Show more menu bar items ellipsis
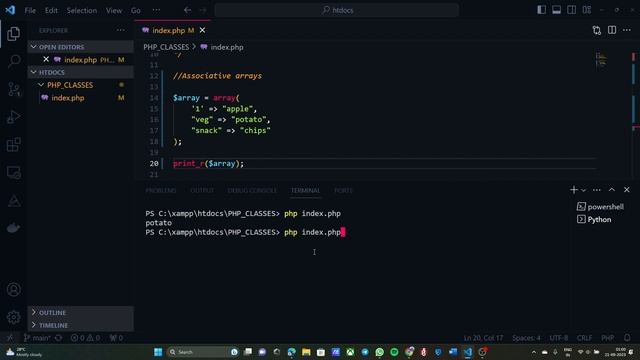640x360 pixels. click(x=156, y=10)
